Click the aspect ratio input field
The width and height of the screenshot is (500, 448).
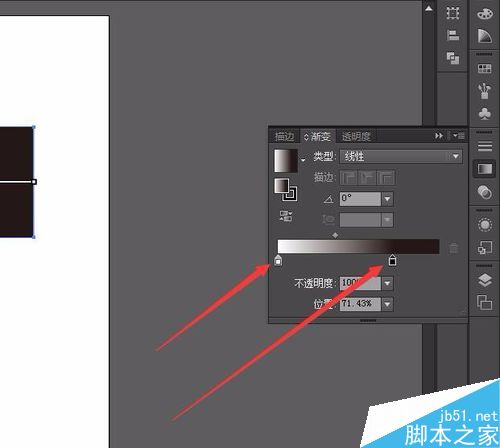360,220
